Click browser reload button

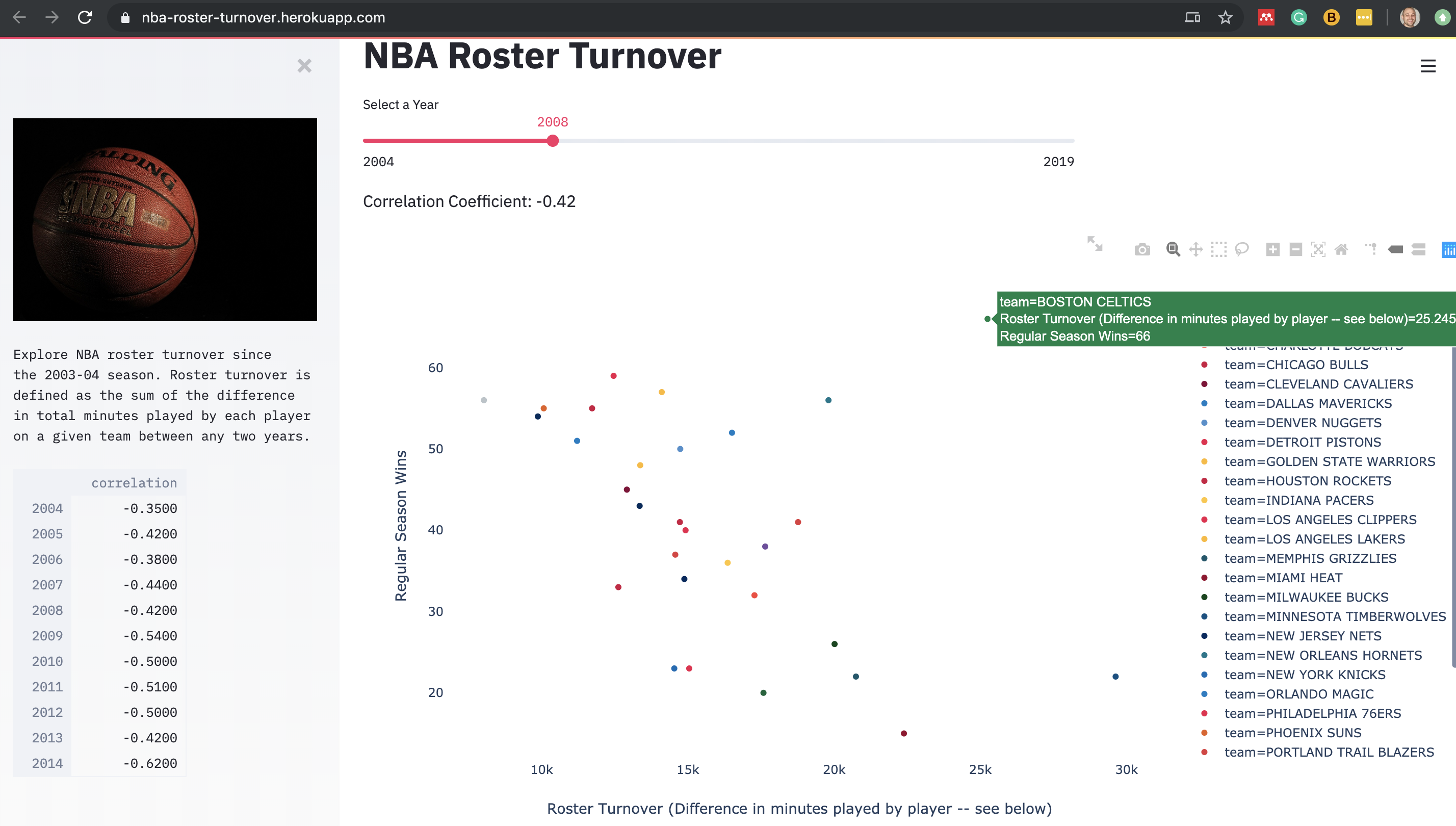click(85, 17)
